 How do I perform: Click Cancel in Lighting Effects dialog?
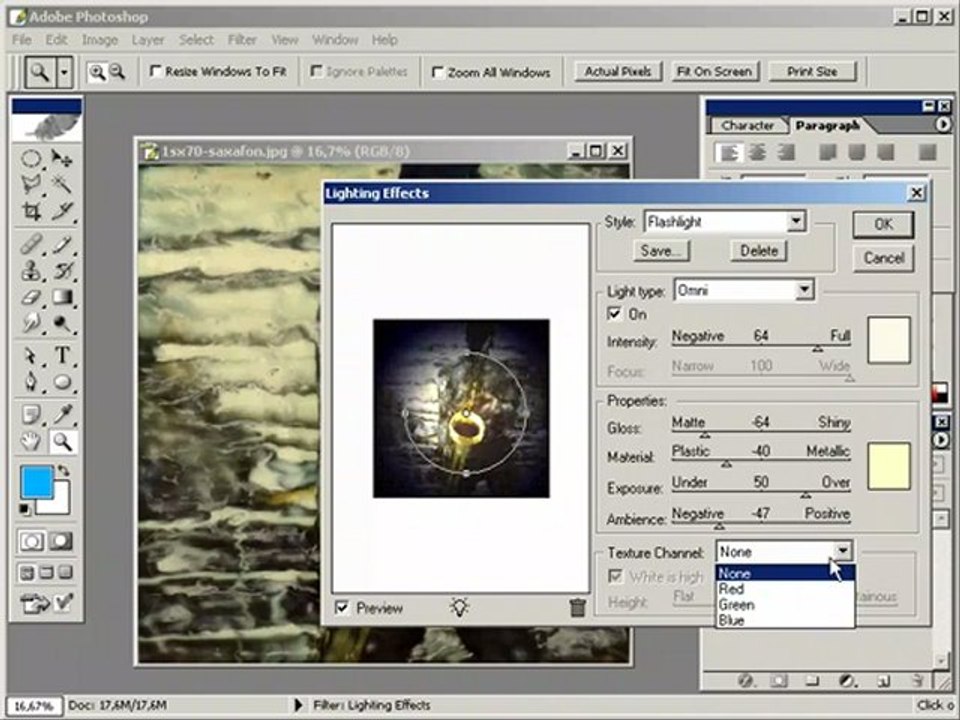click(x=883, y=258)
